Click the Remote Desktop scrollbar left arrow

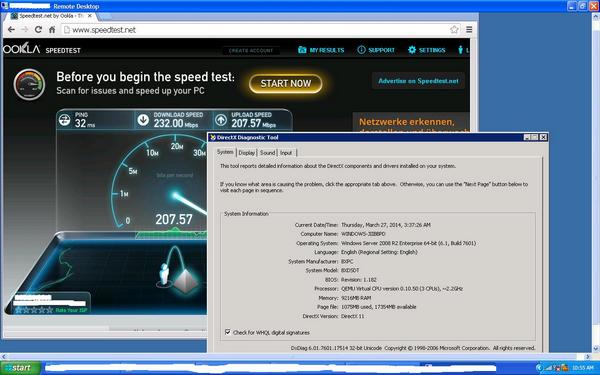(3, 357)
